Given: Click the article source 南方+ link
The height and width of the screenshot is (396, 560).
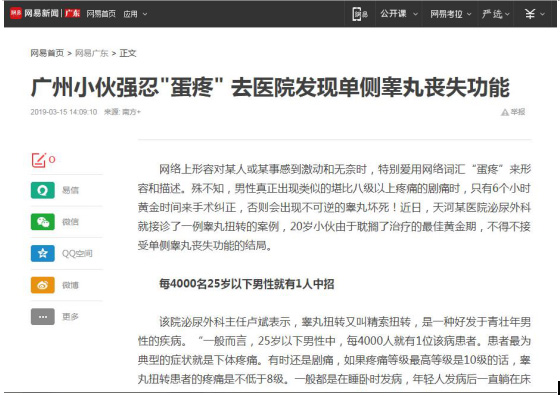Looking at the screenshot, I should click(131, 112).
